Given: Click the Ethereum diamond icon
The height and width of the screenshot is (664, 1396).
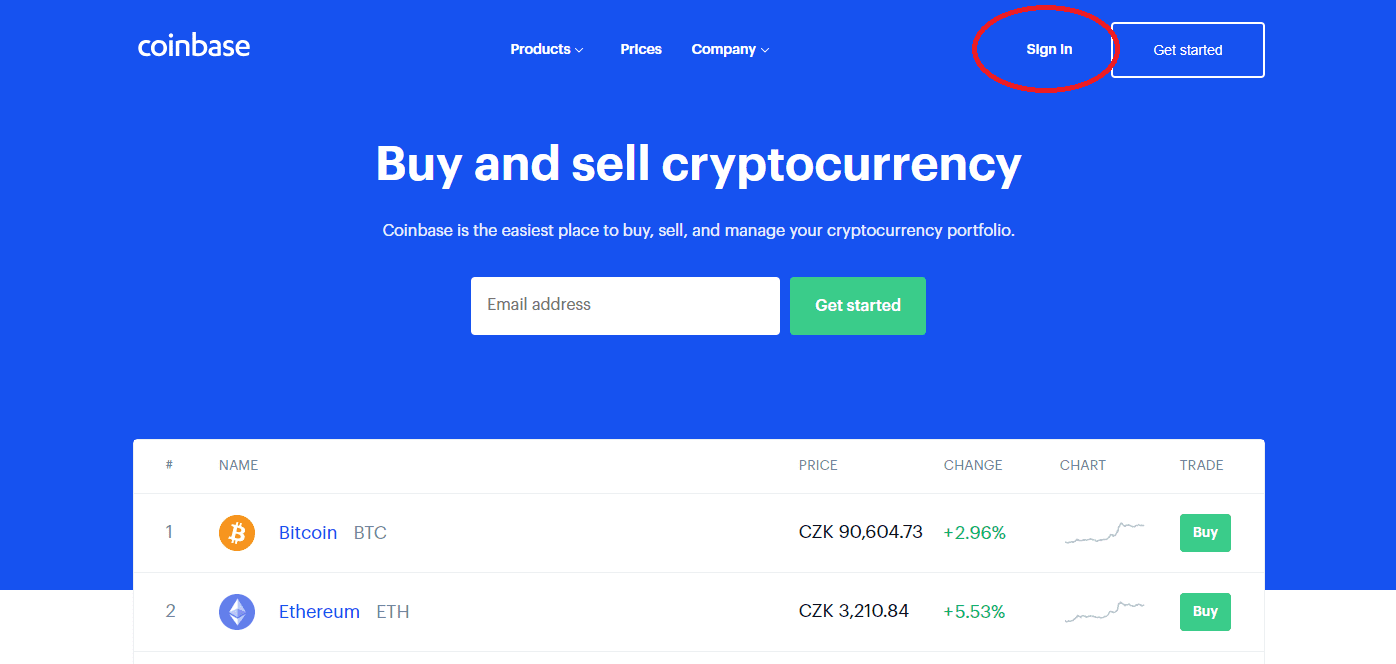Looking at the screenshot, I should click(x=237, y=612).
